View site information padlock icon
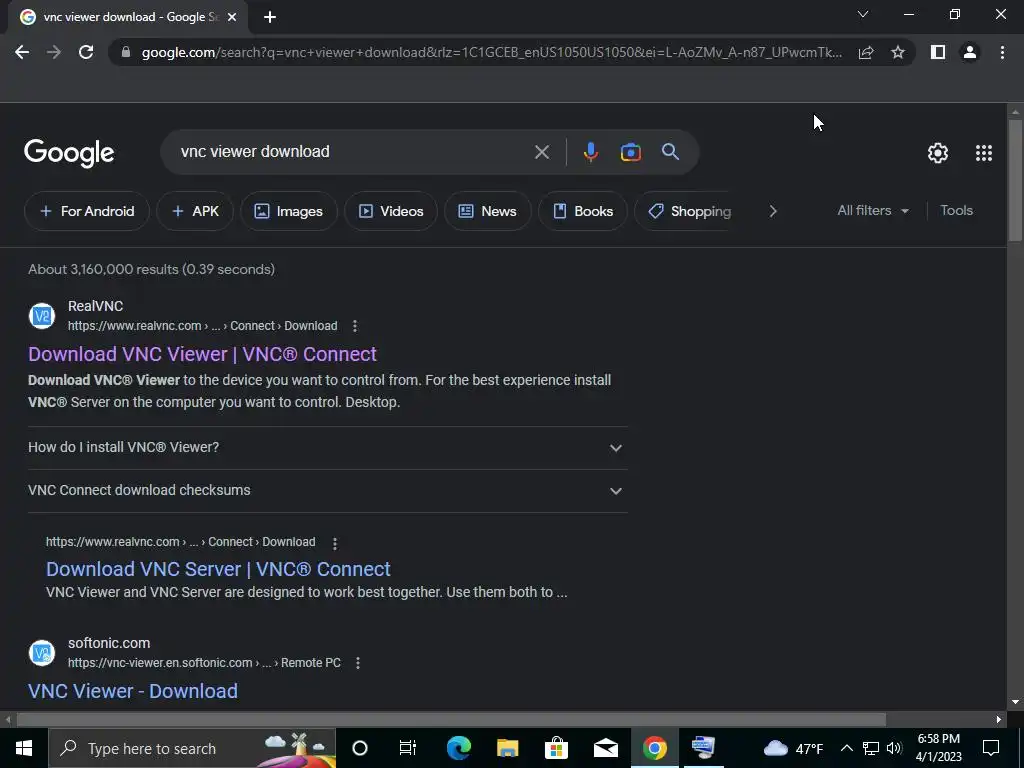Screen dimensions: 1024x768 tap(126, 52)
